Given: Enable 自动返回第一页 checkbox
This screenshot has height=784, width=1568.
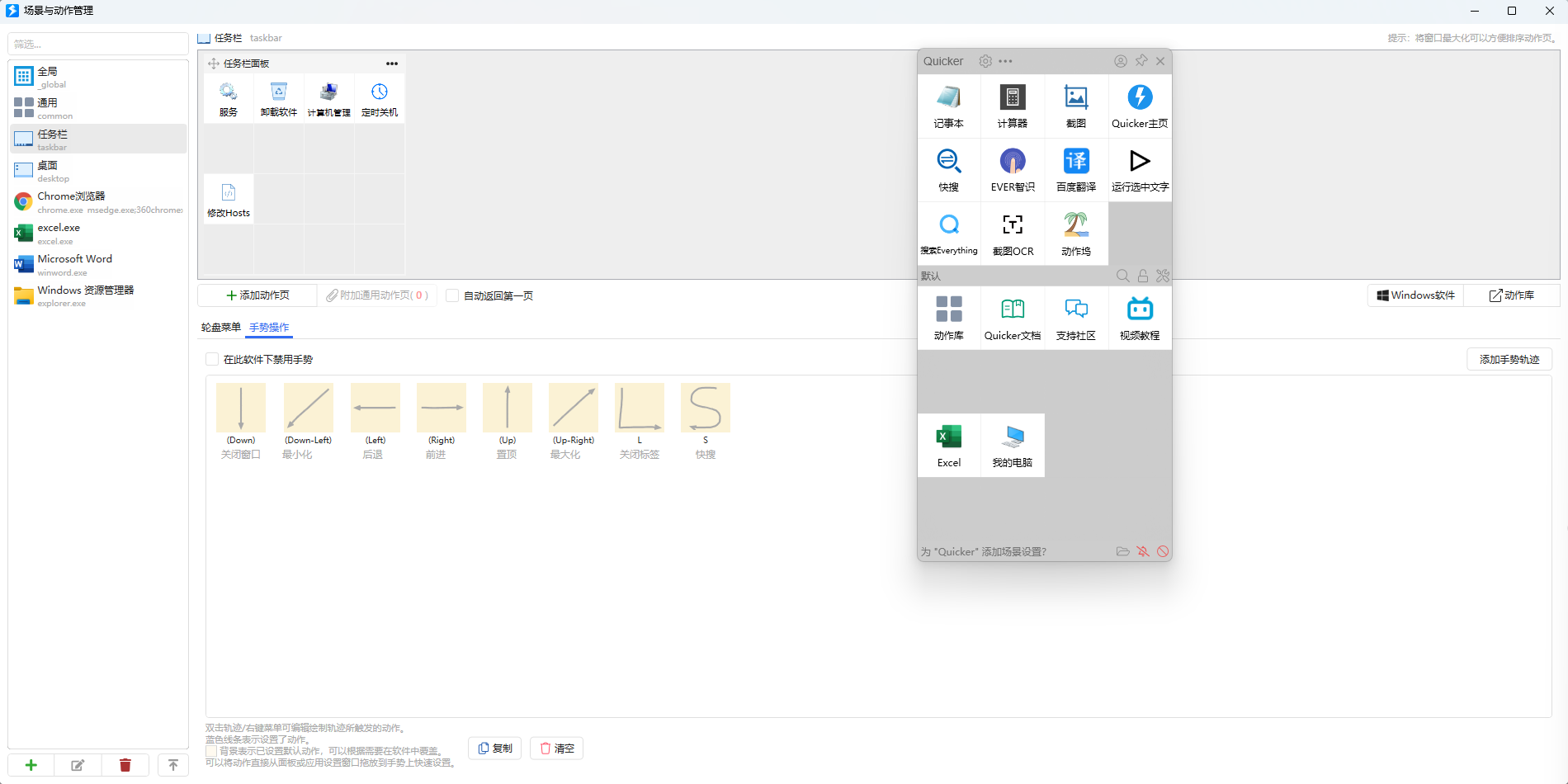Looking at the screenshot, I should [452, 295].
